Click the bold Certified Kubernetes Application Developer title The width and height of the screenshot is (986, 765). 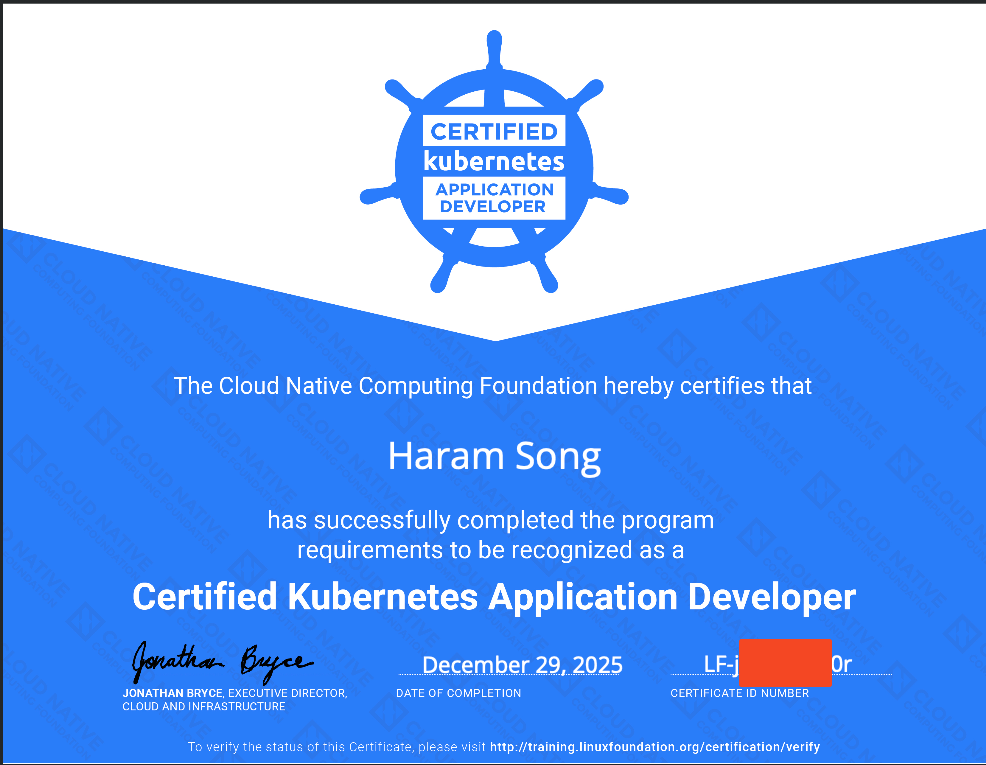pyautogui.click(x=494, y=597)
